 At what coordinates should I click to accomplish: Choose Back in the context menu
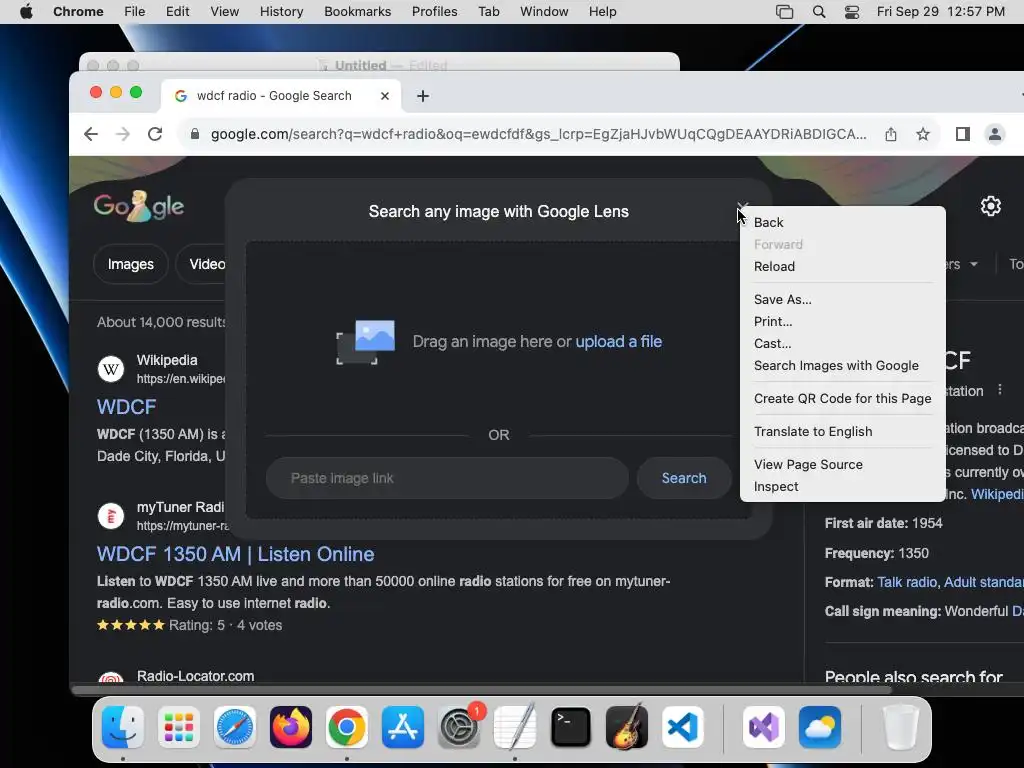point(842,223)
